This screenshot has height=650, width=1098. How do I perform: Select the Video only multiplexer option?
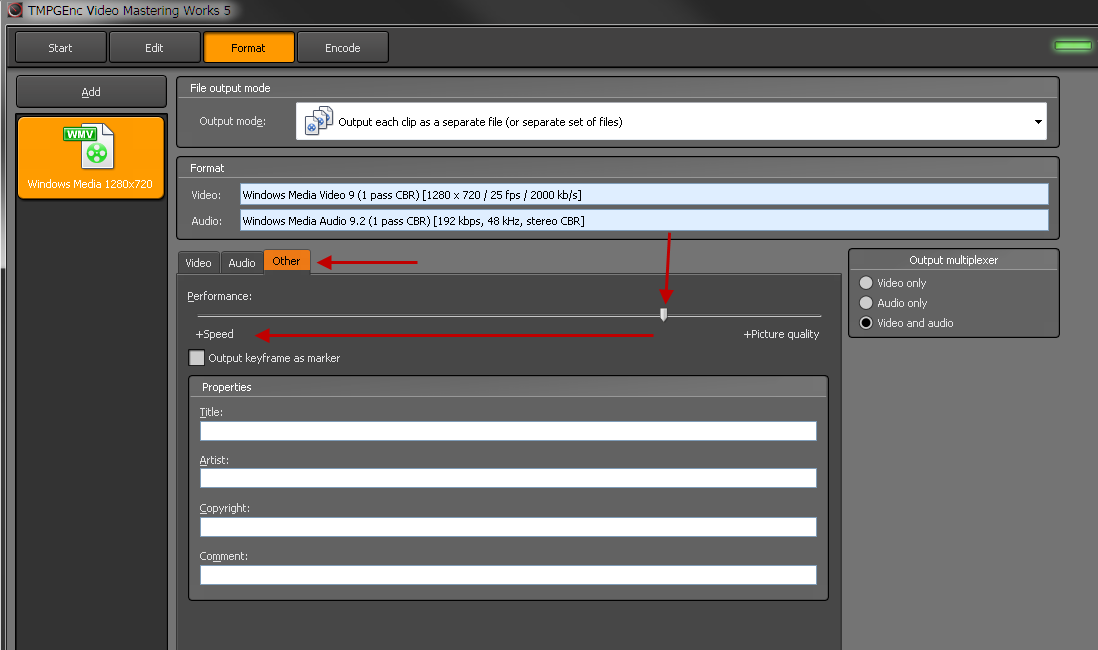click(866, 283)
